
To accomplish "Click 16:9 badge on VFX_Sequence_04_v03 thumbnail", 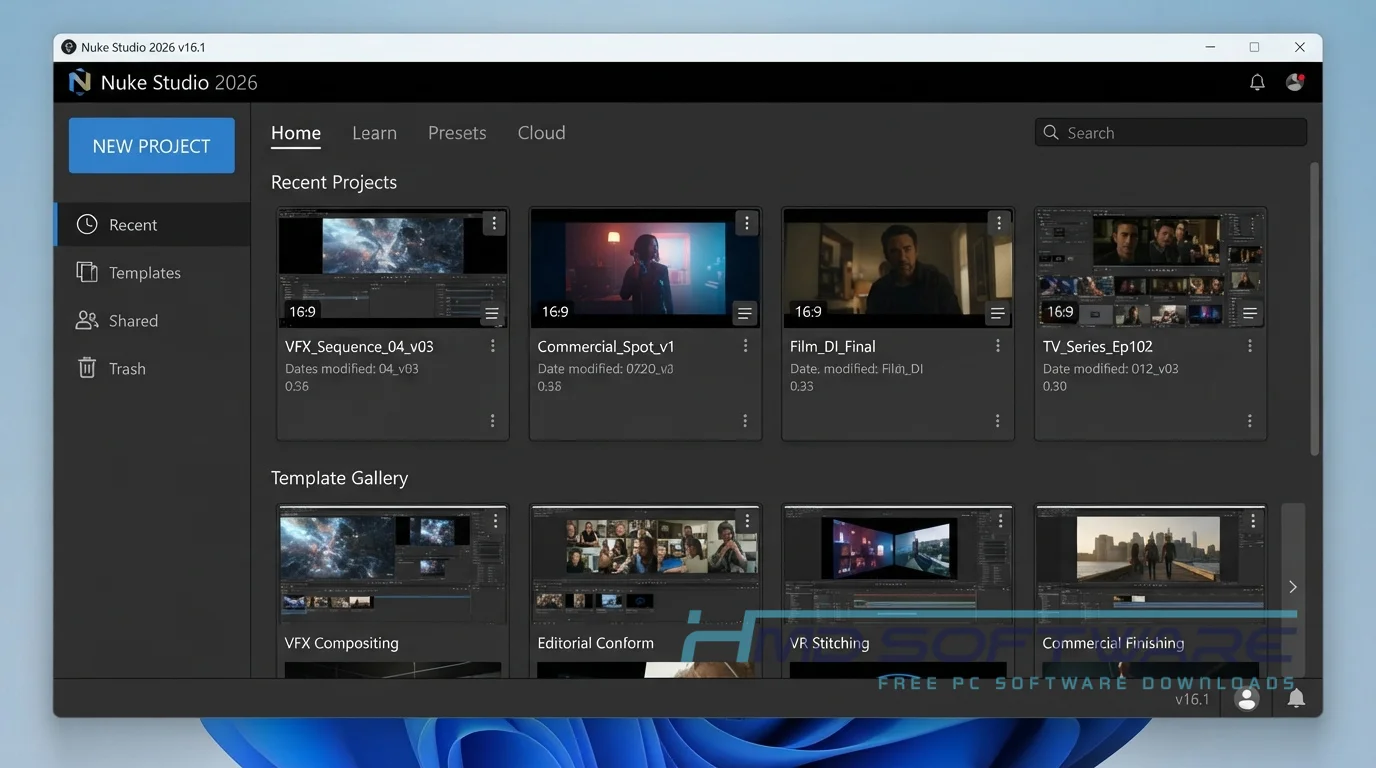I will click(x=303, y=312).
